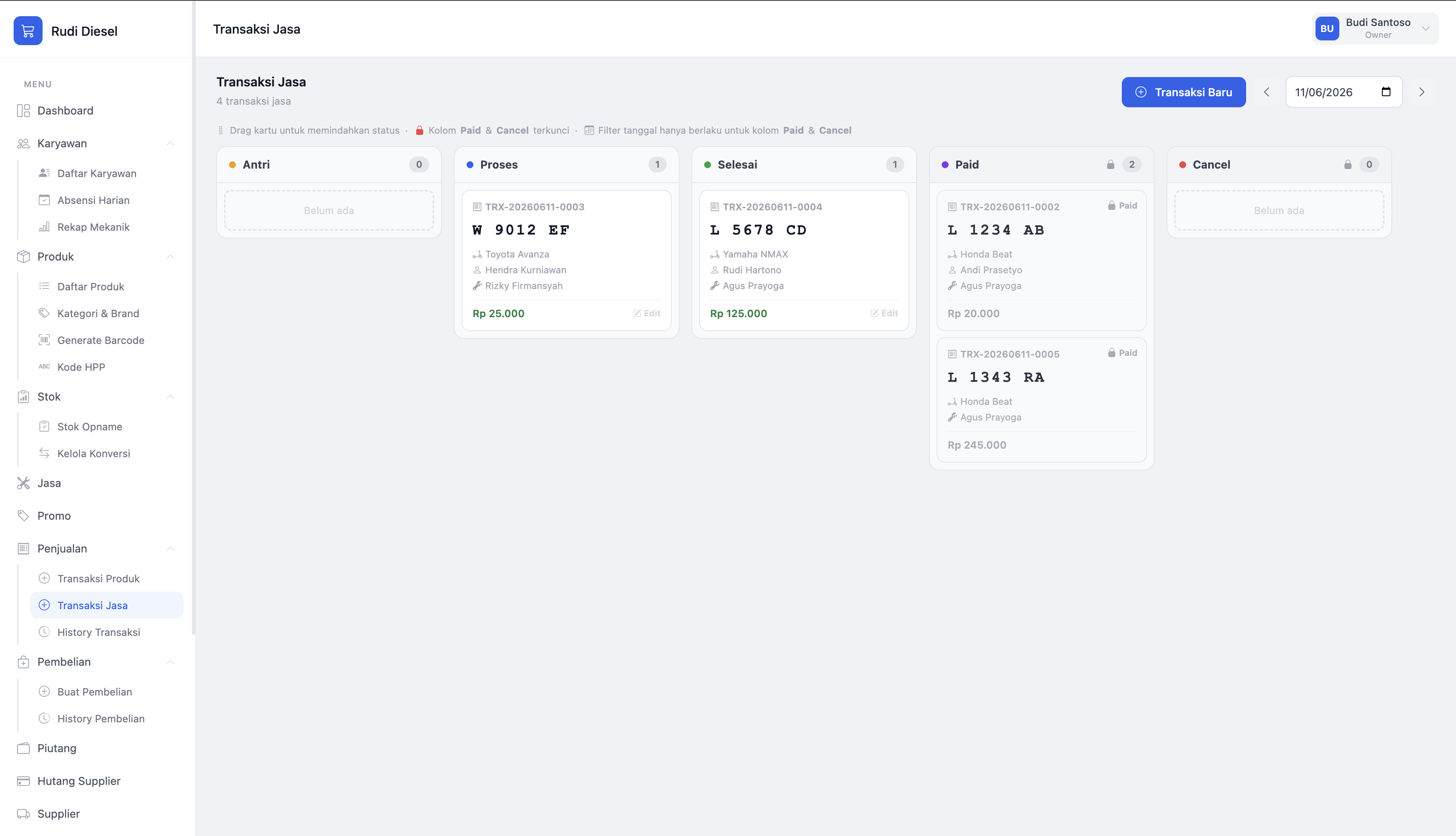Open Buat Pembelian menu item
The width and height of the screenshot is (1456, 836).
(x=107, y=692)
